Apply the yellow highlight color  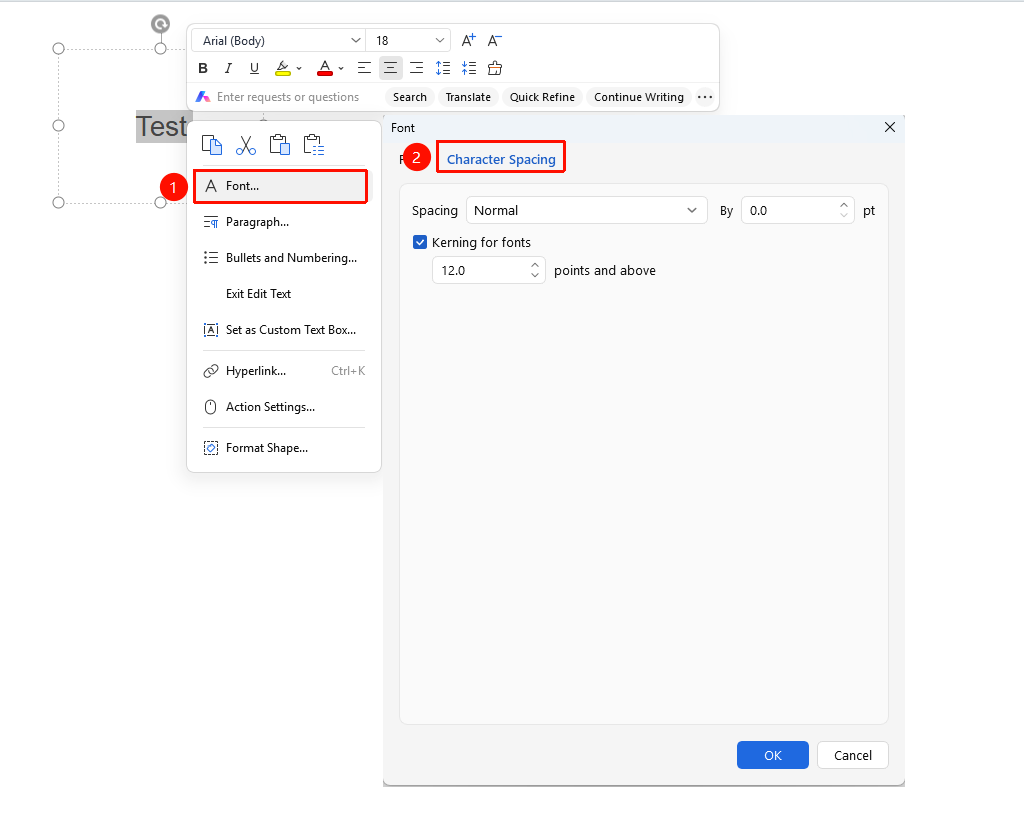pos(283,68)
